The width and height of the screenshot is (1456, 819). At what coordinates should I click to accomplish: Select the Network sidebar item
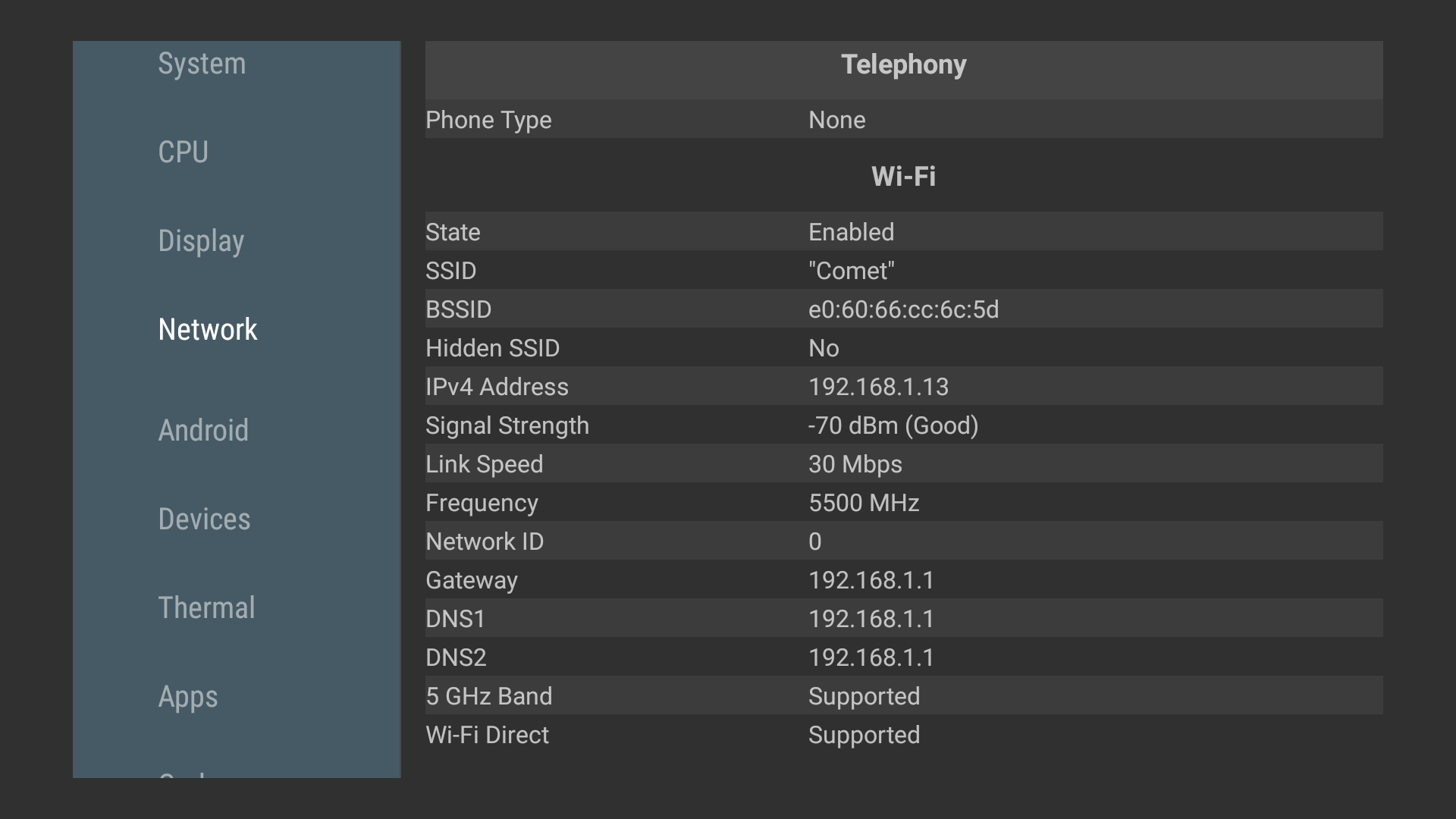coord(208,330)
